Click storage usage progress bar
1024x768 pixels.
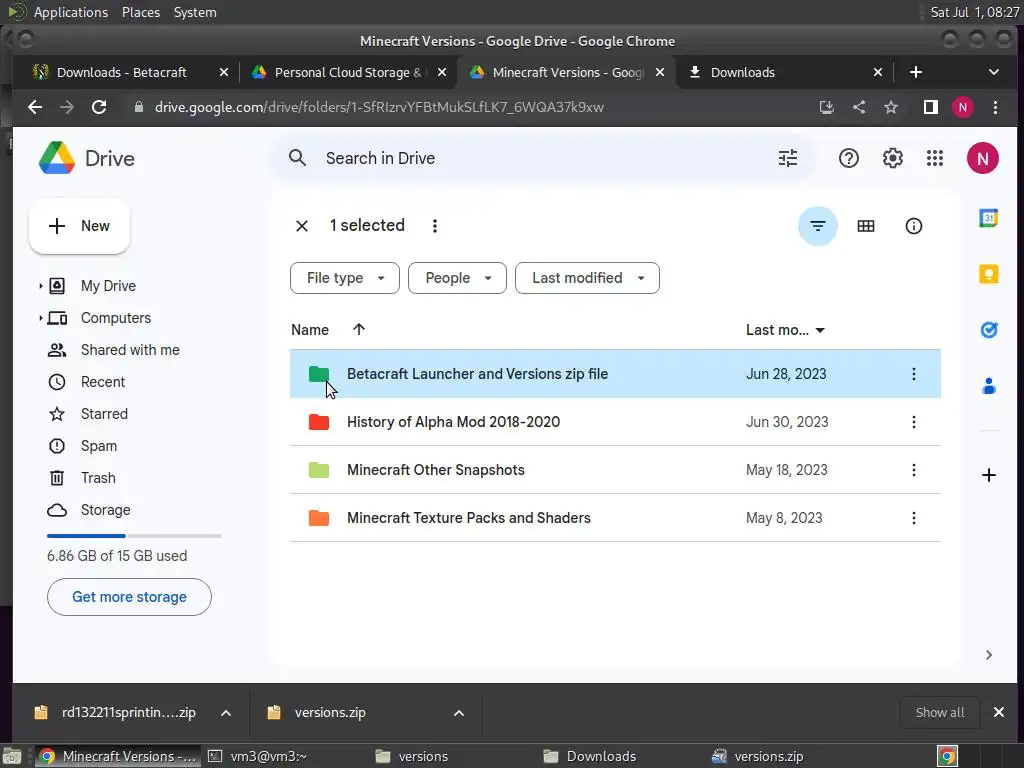tap(134, 536)
